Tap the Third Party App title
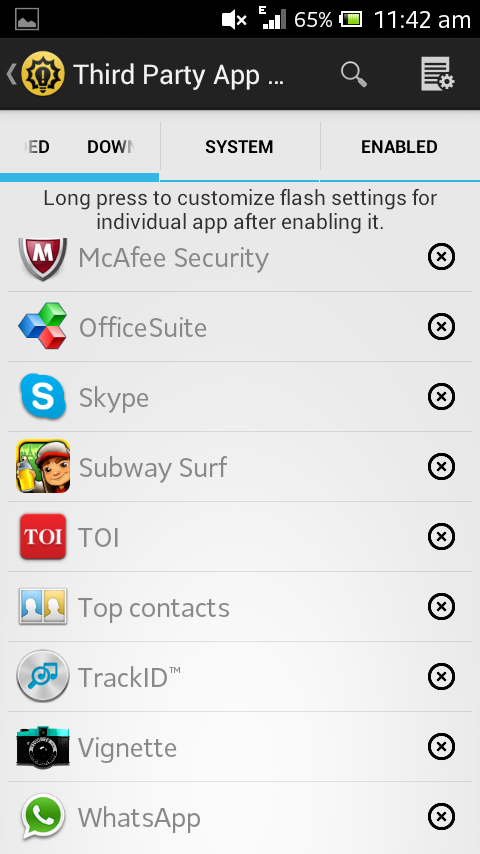This screenshot has height=854, width=480. [178, 74]
